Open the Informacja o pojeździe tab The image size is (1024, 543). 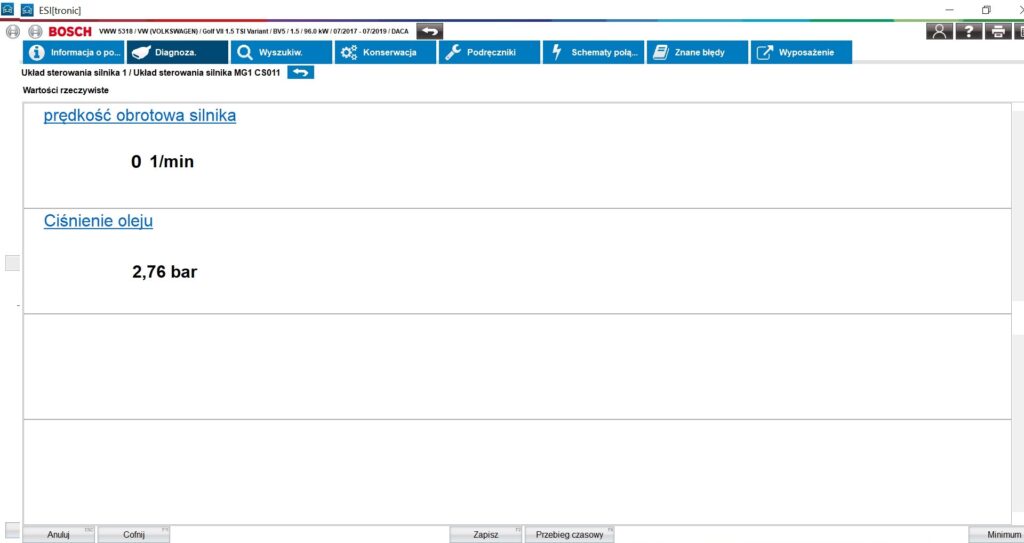coord(73,52)
